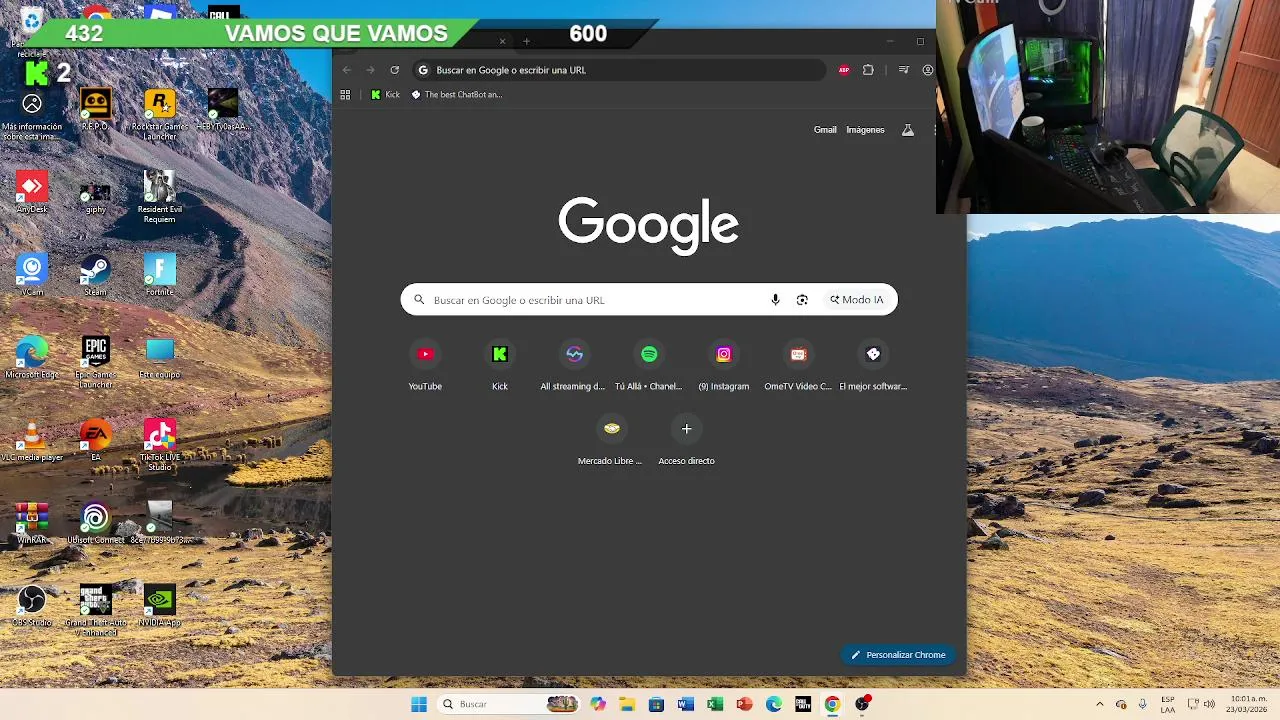Viewport: 1280px width, 720px height.
Task: Open the Windows Start menu
Action: pos(419,704)
